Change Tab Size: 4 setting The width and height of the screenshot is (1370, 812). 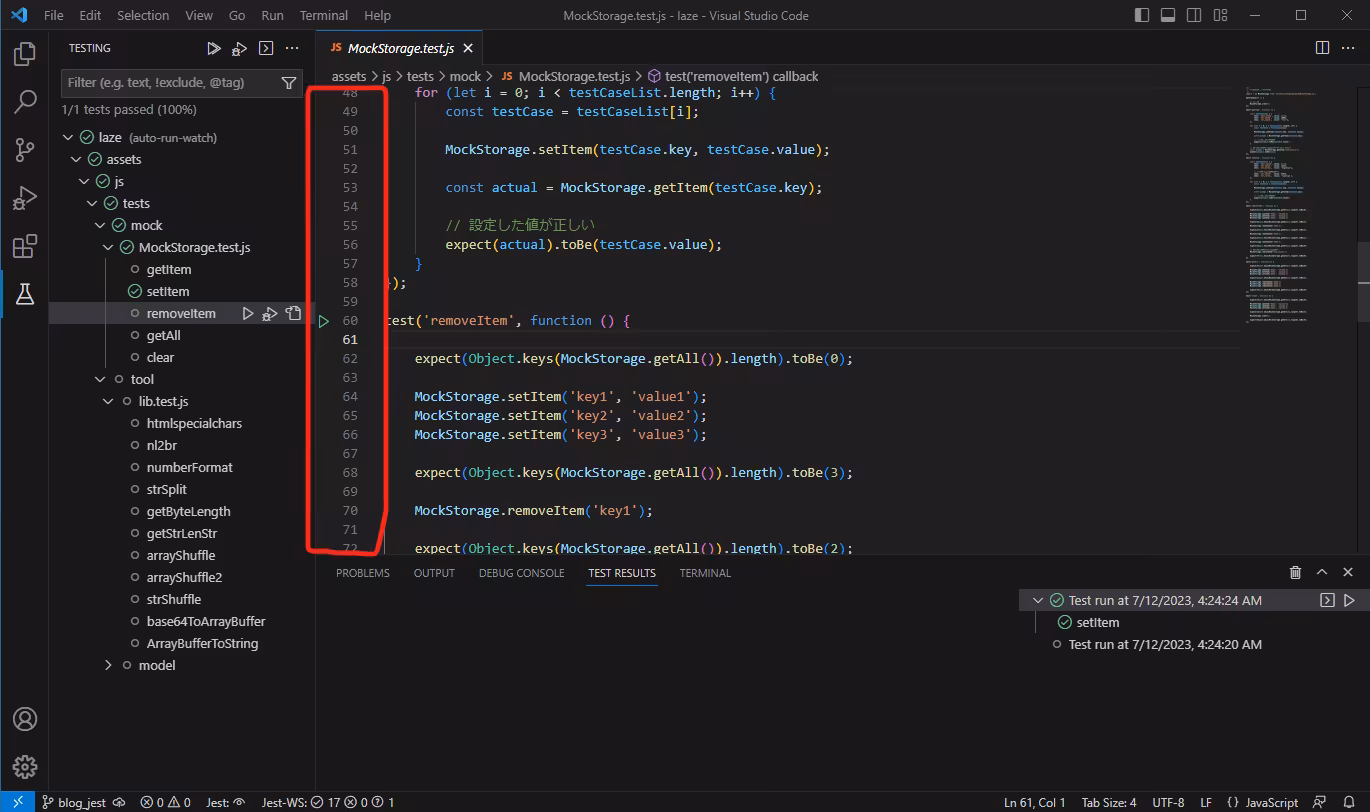point(1109,802)
